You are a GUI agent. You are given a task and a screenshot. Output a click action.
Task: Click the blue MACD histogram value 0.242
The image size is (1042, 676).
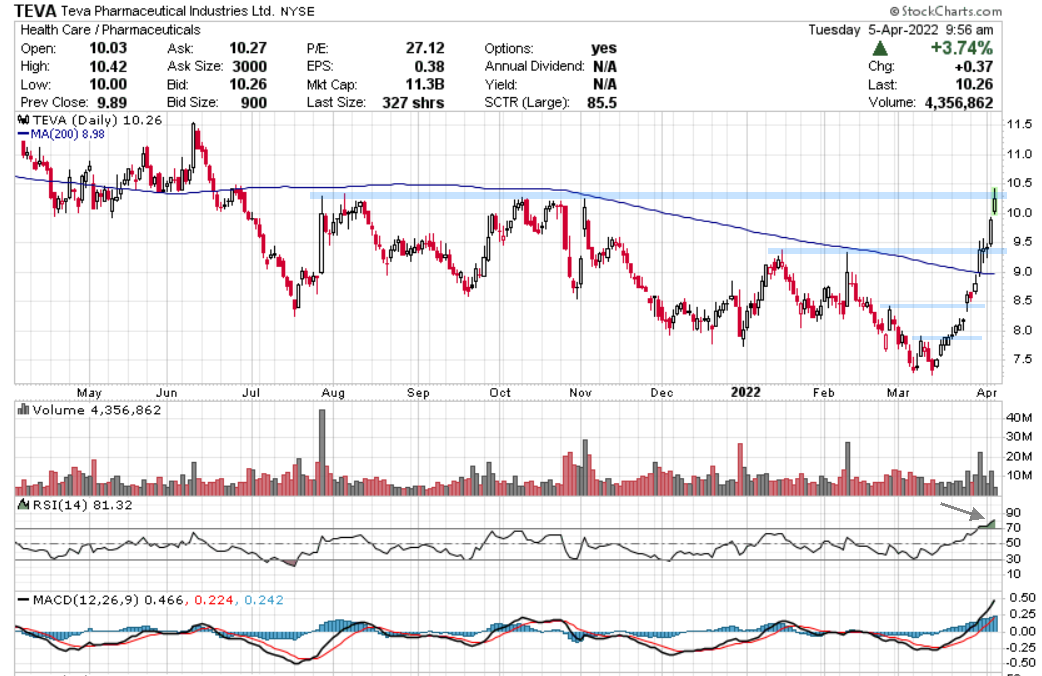[x=264, y=600]
